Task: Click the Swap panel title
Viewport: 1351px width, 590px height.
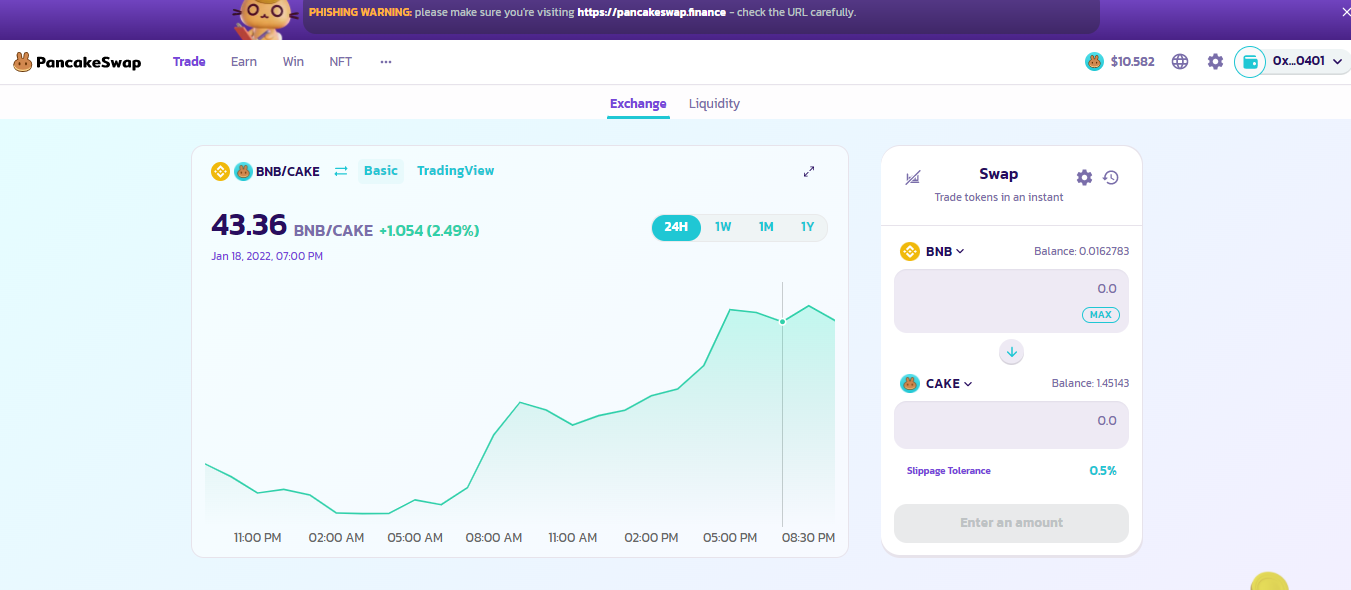Action: click(999, 174)
